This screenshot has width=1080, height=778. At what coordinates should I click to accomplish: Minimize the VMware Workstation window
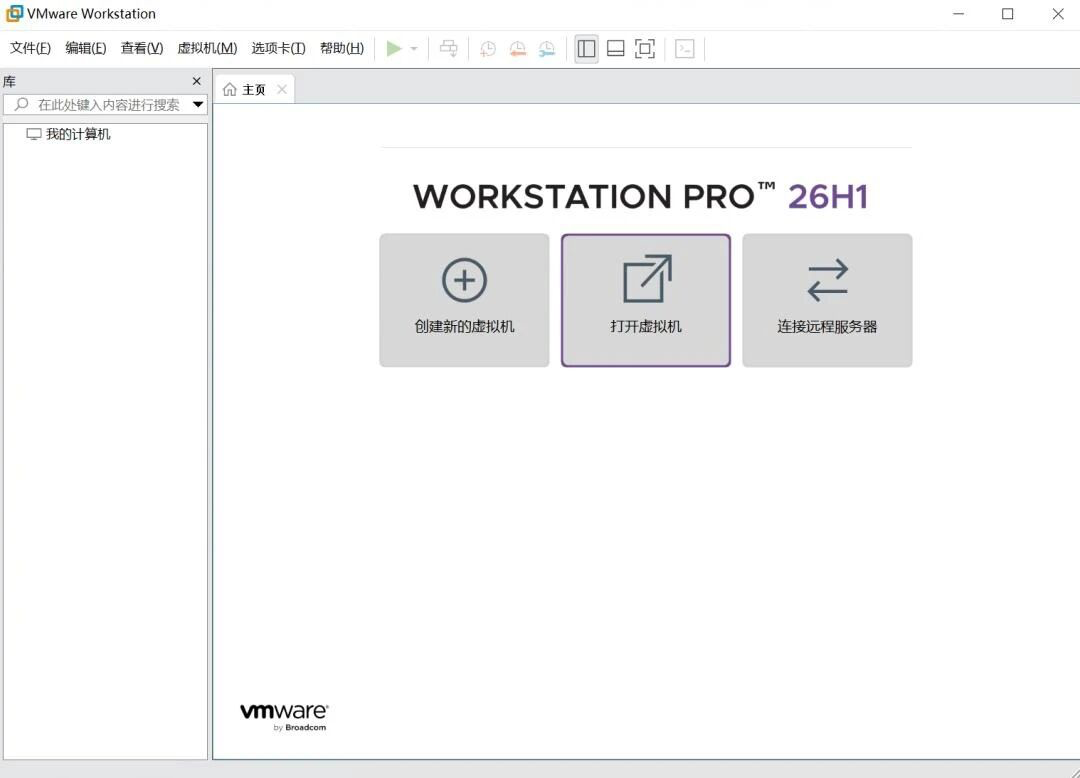pyautogui.click(x=958, y=14)
